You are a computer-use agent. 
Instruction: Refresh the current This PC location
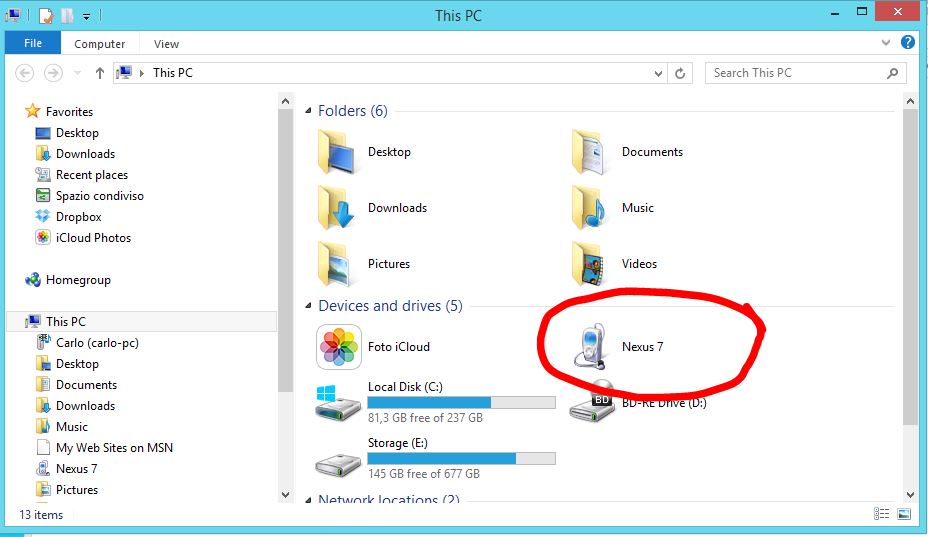click(680, 73)
